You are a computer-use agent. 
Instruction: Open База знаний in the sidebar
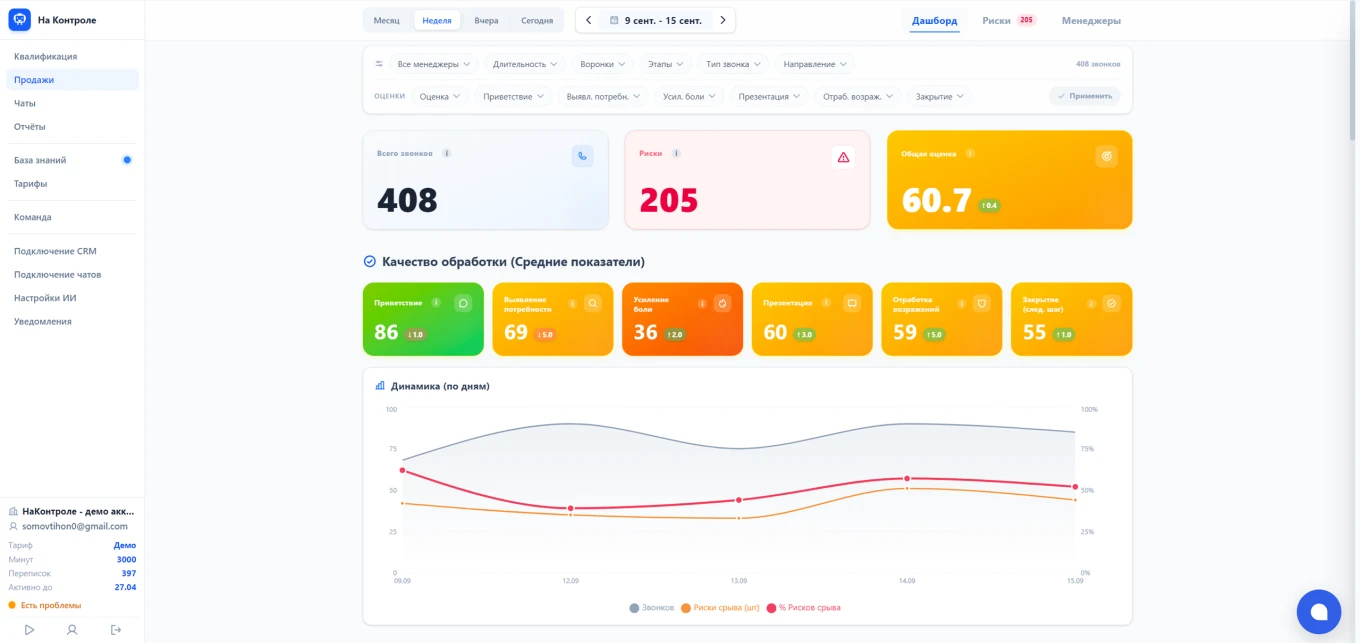(72, 160)
